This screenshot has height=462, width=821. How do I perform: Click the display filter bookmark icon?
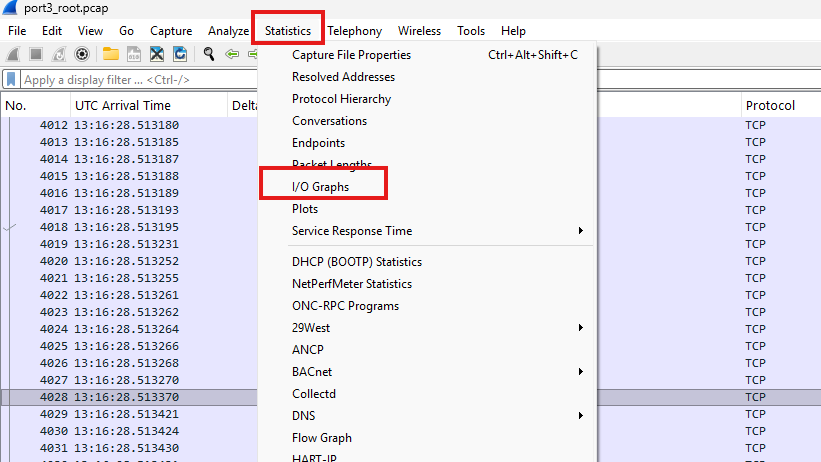point(11,80)
